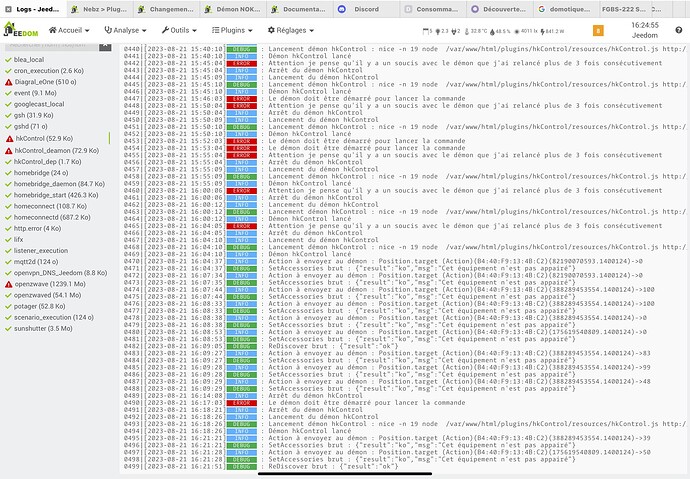Switch to the Nebz > Plug... browser tab
690x479 pixels.
coord(99,9)
